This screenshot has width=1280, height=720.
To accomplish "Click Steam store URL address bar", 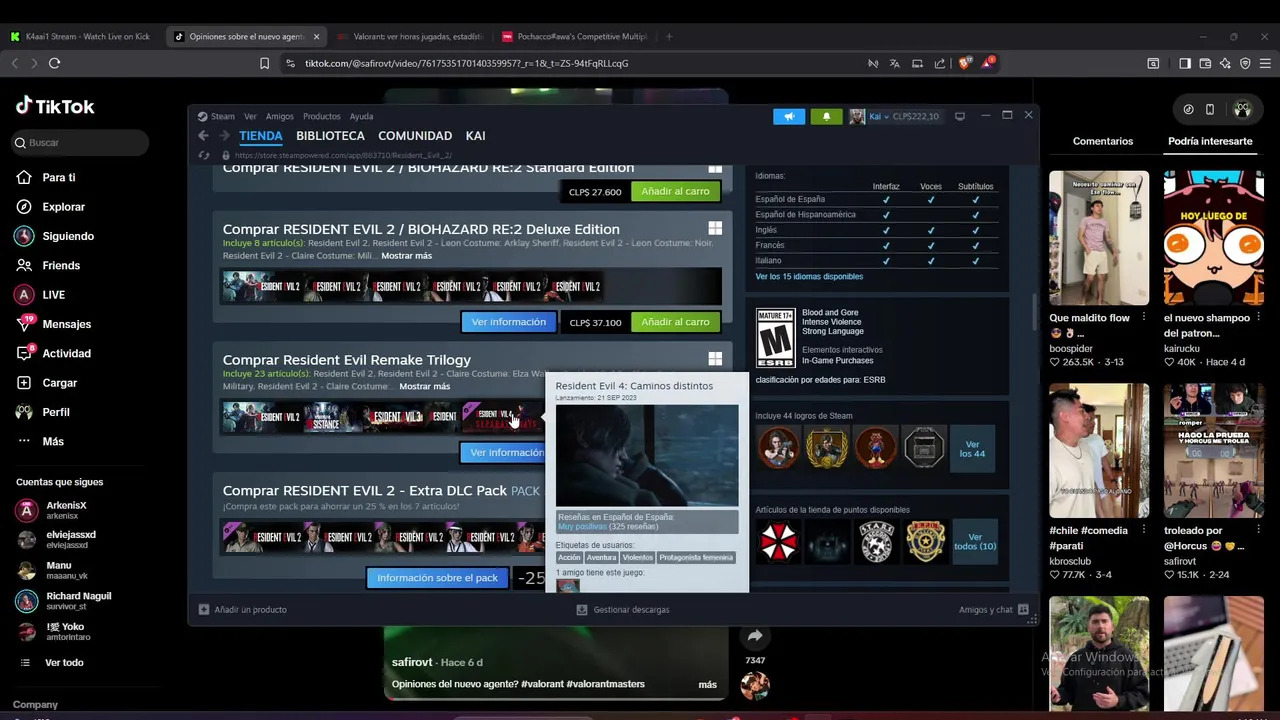I will [x=342, y=155].
